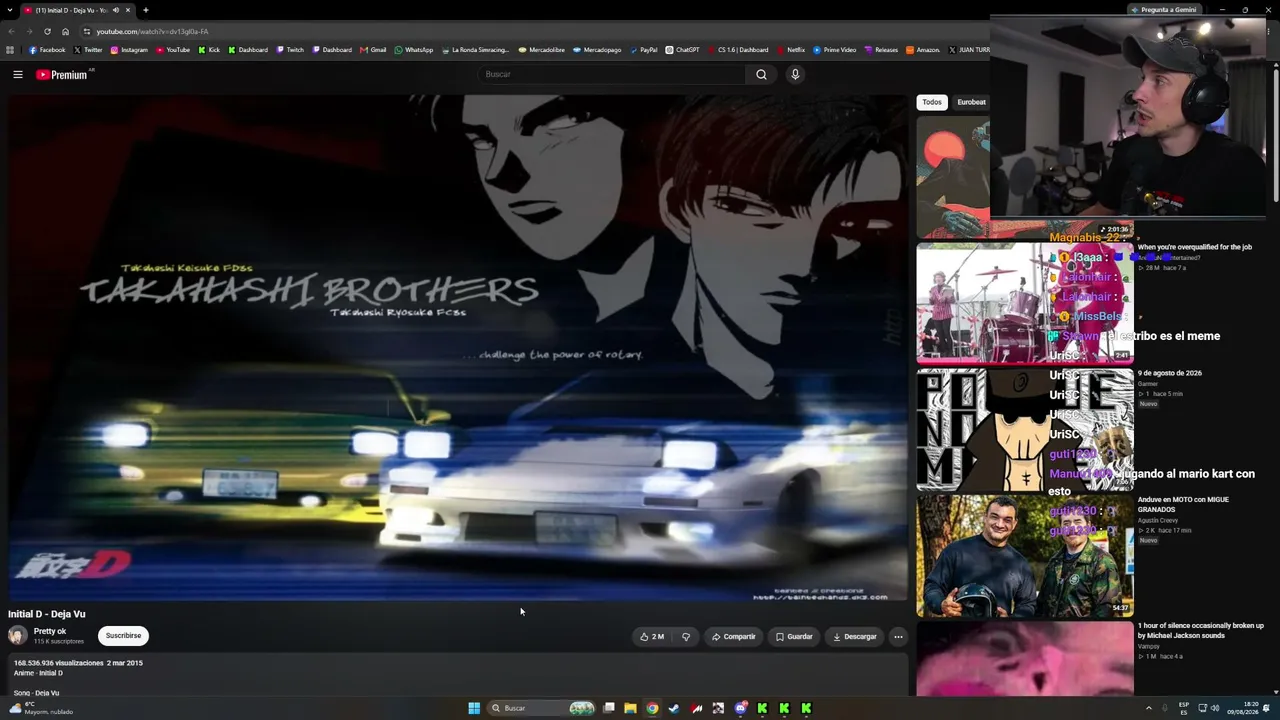
Task: Open Netflix bookmark
Action: coord(790,50)
